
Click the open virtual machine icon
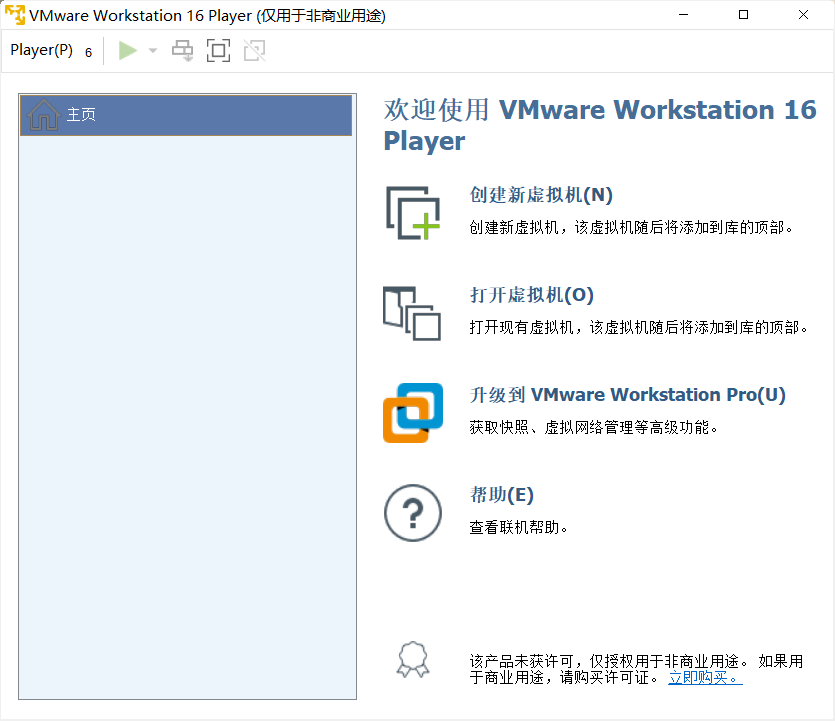412,313
